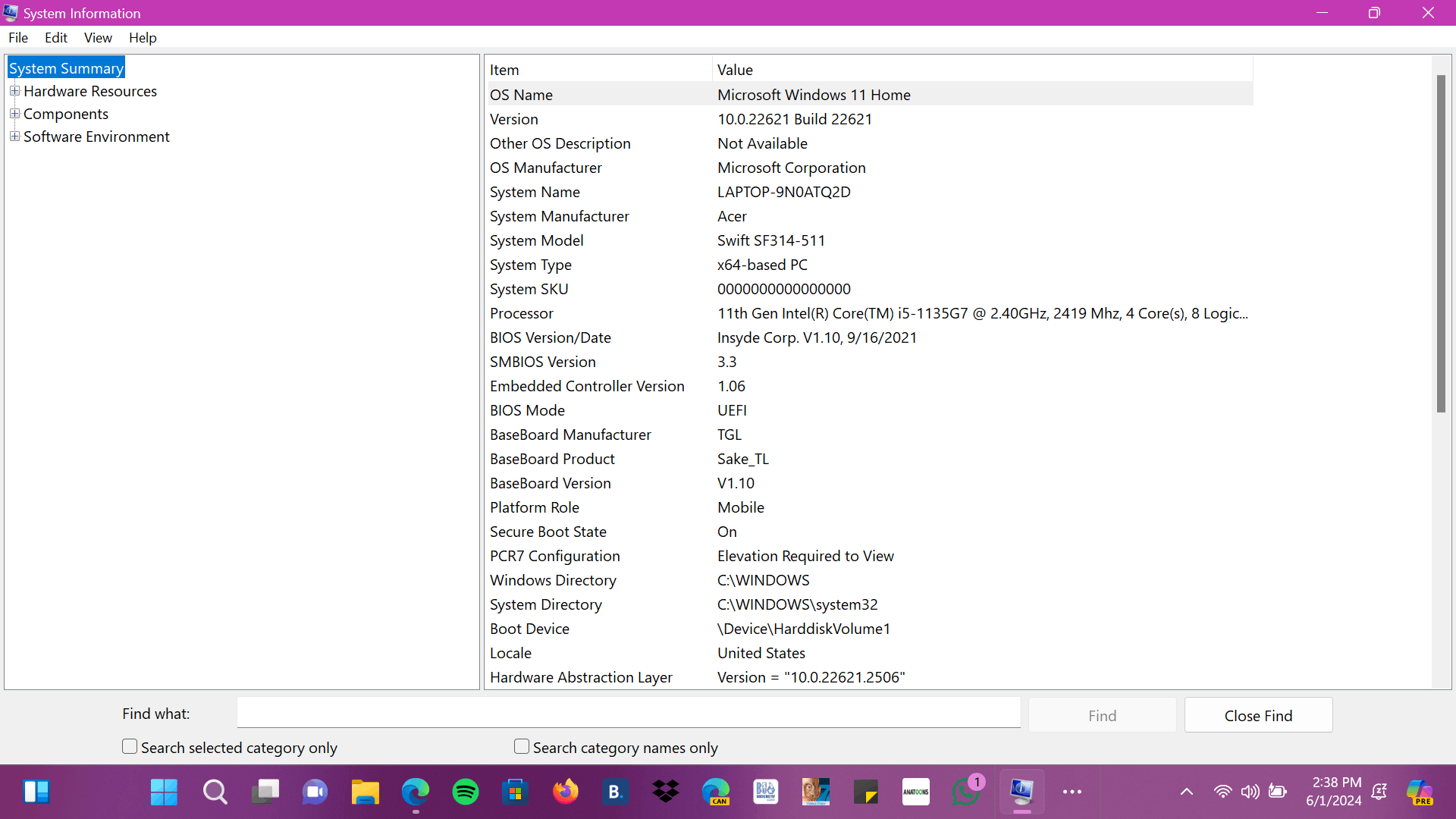Click the Find button
The image size is (1456, 819).
click(1102, 715)
